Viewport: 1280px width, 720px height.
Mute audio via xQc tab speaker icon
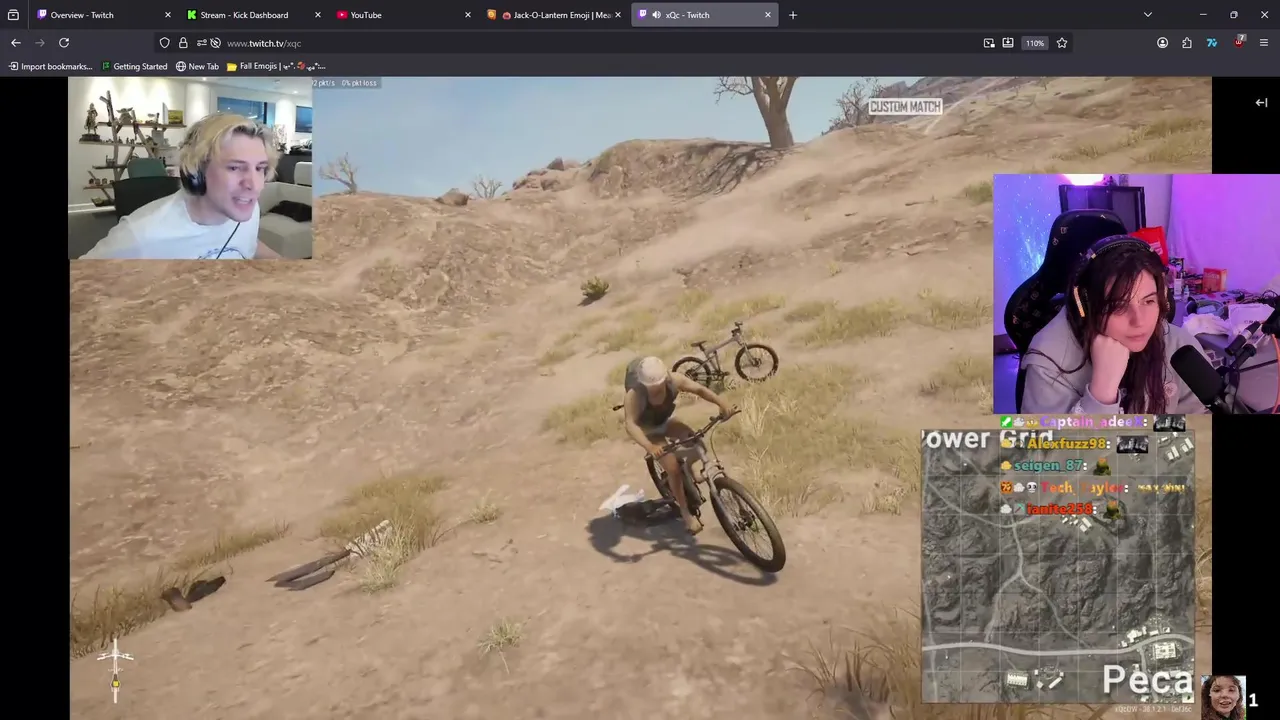655,15
